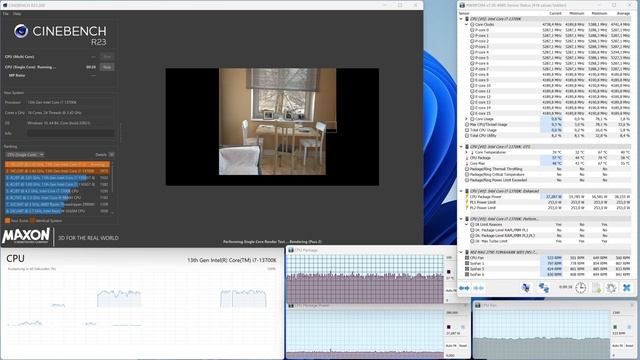Collapse the i7-13700K Enhanced sensor group
The image size is (640, 360).
click(x=461, y=191)
